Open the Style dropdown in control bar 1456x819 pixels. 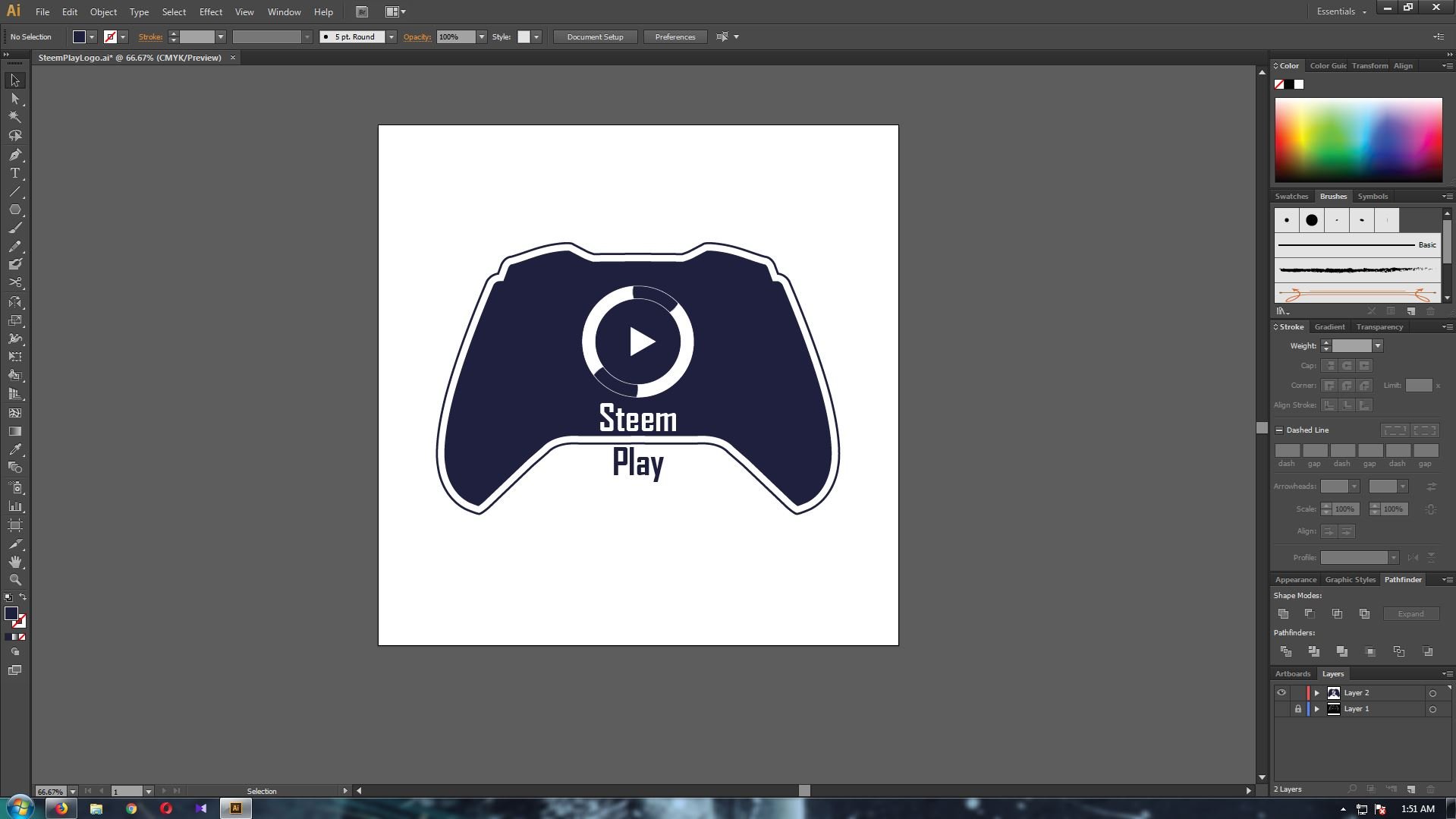[x=536, y=36]
